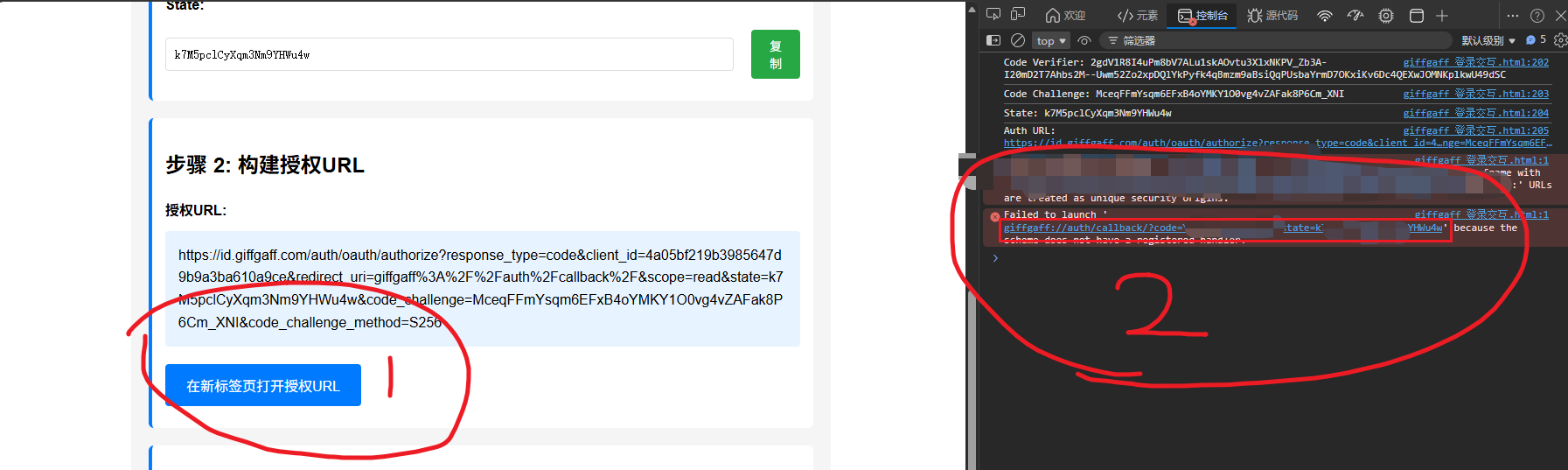This screenshot has width=1568, height=470.
Task: Add more tools with the plus icon
Action: tap(1442, 15)
